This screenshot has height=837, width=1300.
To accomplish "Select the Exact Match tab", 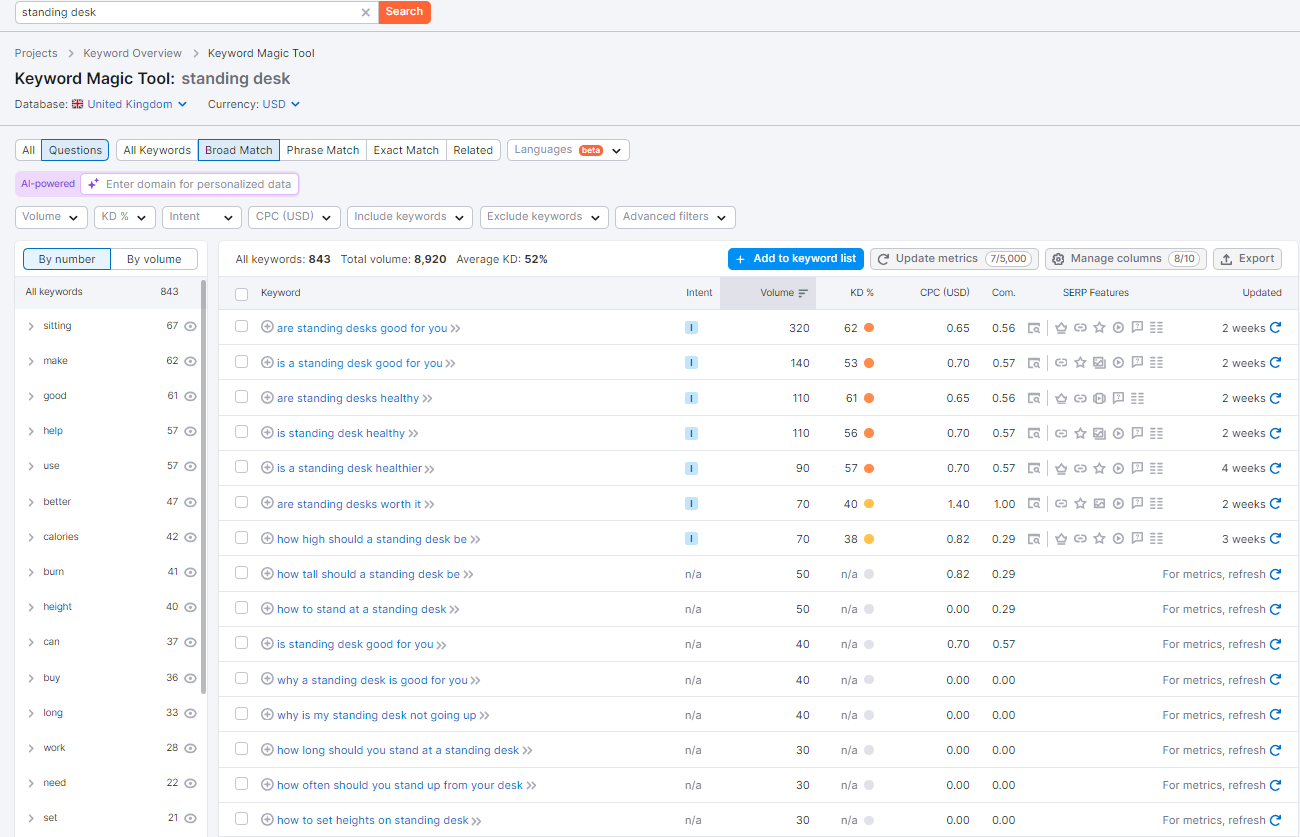I will coord(406,150).
